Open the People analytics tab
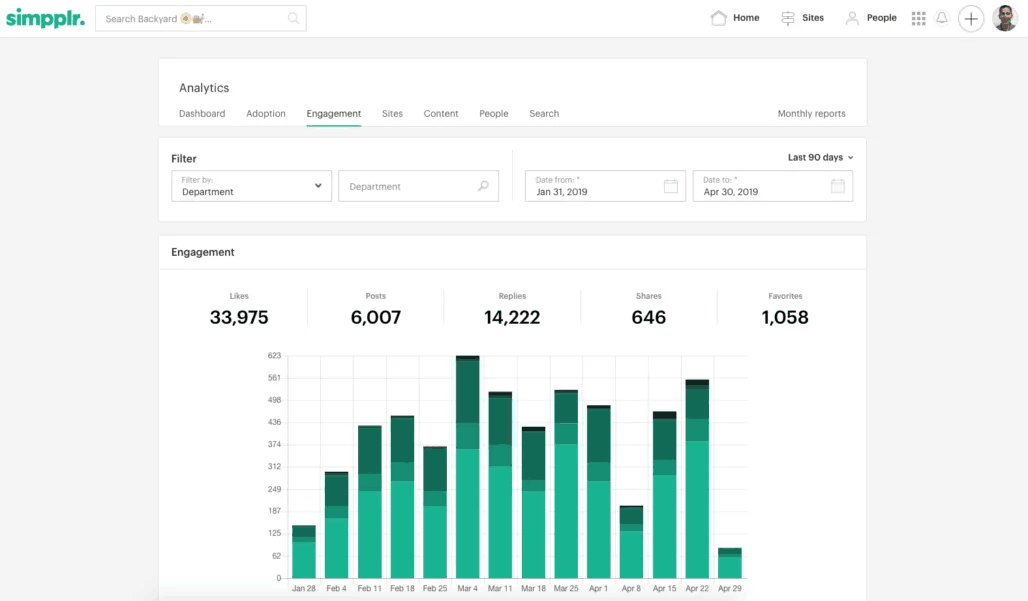 click(494, 113)
